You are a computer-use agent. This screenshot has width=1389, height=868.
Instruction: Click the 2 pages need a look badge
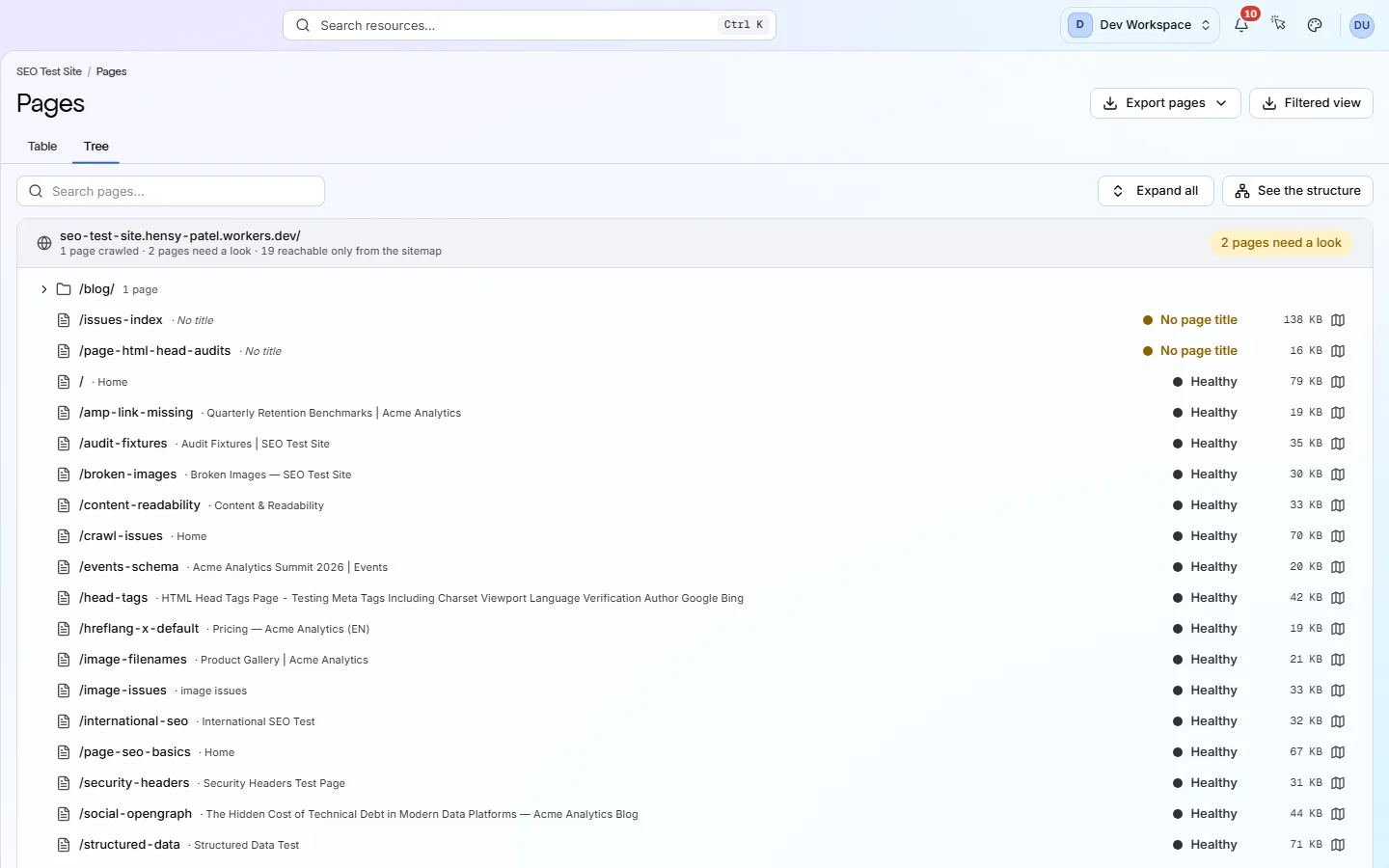coord(1281,243)
